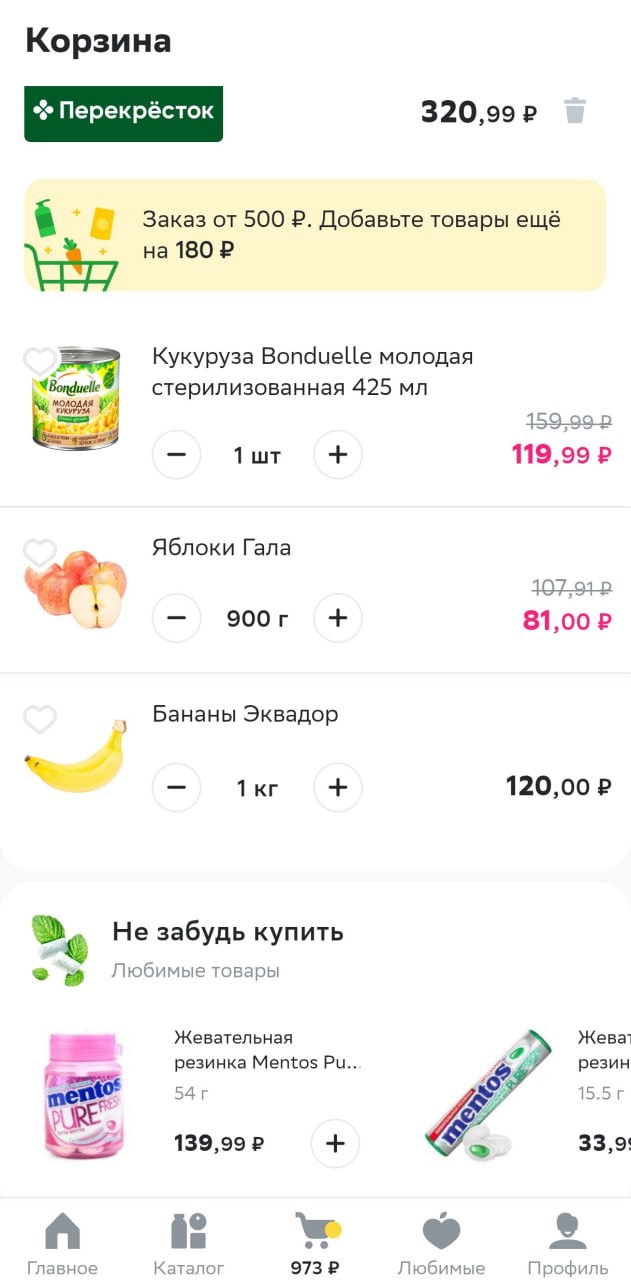Open the Главное home tab
631x1280 pixels.
62,1243
